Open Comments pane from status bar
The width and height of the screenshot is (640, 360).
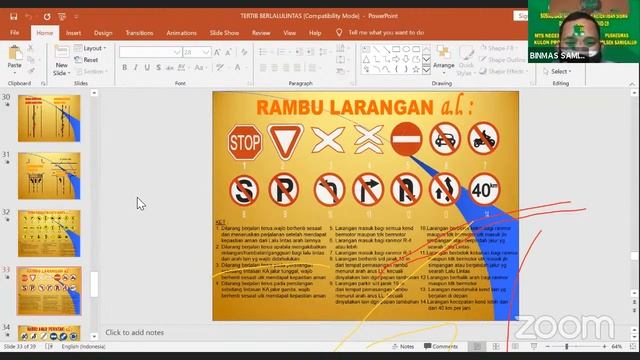[x=441, y=347]
